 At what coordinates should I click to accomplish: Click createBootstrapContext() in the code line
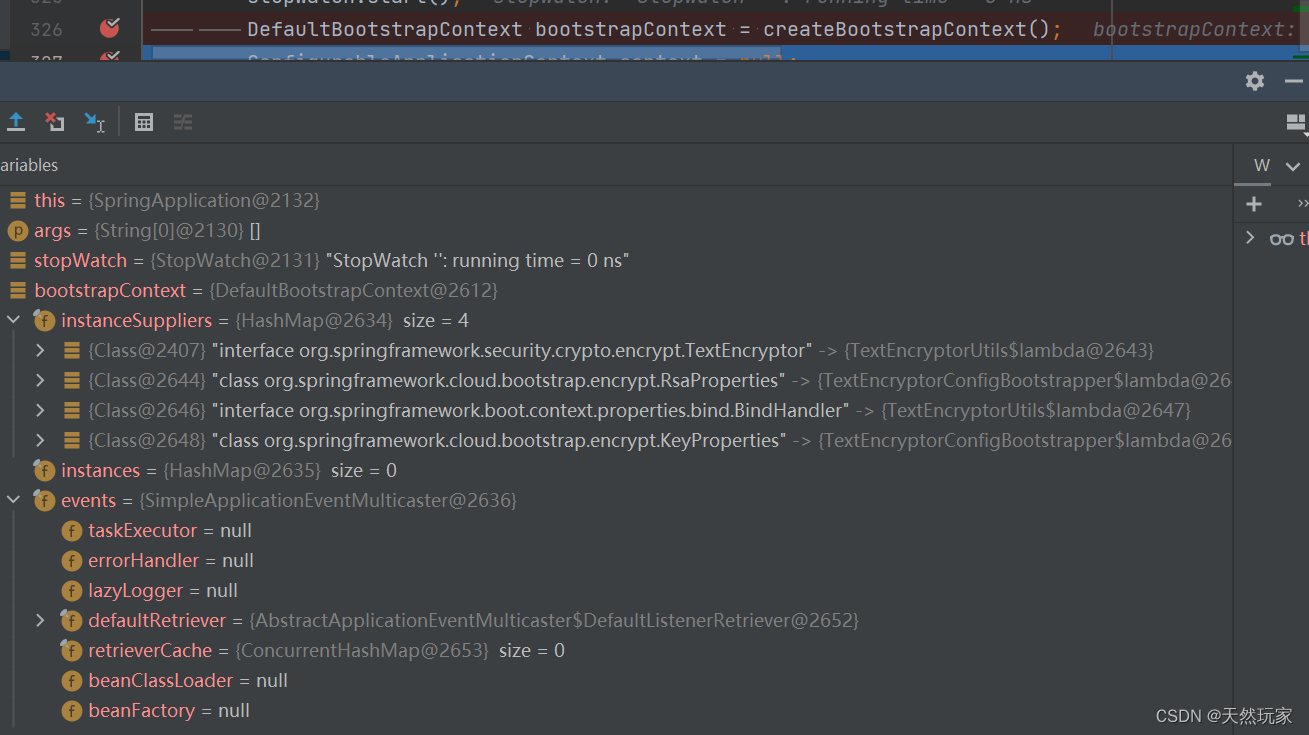coord(907,29)
